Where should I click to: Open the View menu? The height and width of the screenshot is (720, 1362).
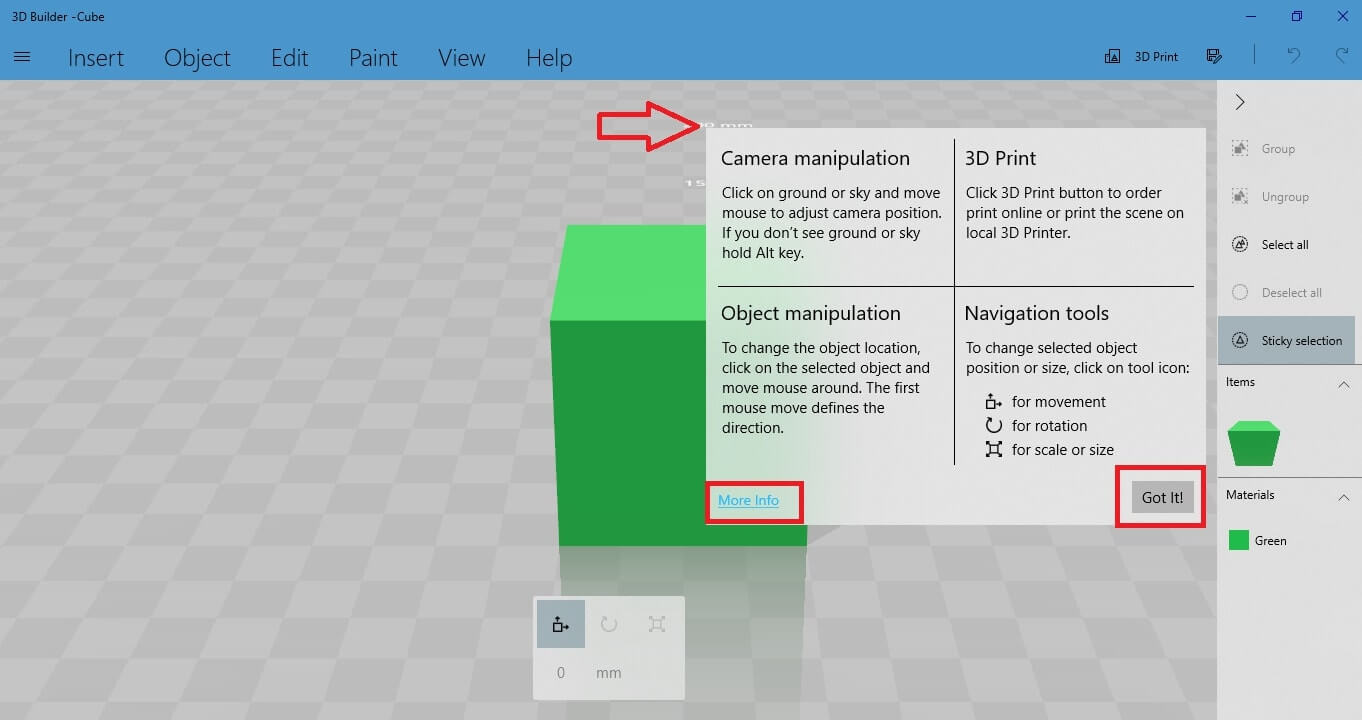pyautogui.click(x=461, y=58)
